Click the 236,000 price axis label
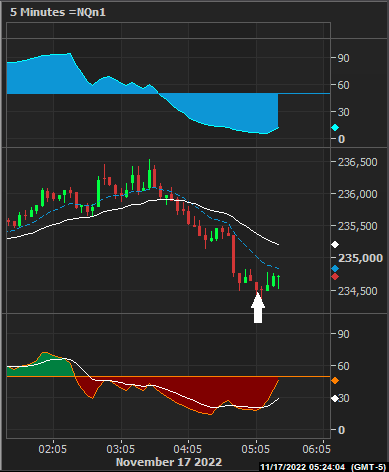The height and width of the screenshot is (472, 389). tap(358, 194)
